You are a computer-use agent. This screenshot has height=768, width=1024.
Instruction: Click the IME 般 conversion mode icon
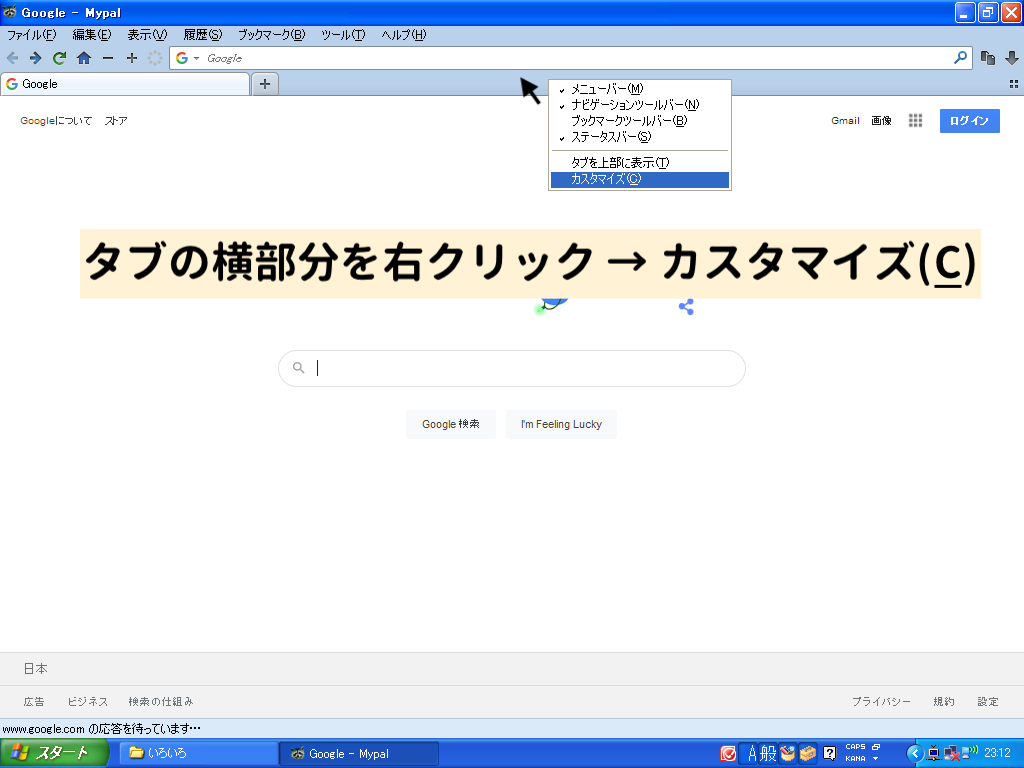pyautogui.click(x=768, y=754)
